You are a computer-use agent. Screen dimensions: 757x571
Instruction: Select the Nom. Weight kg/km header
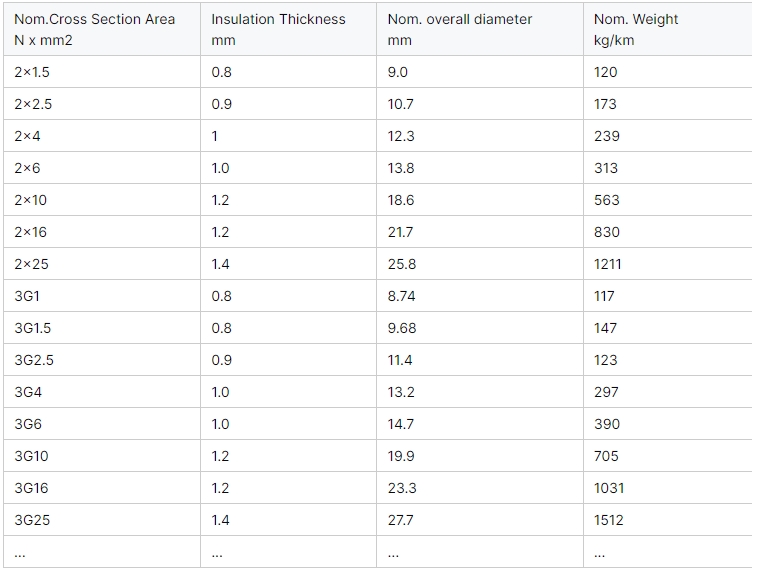668,29
